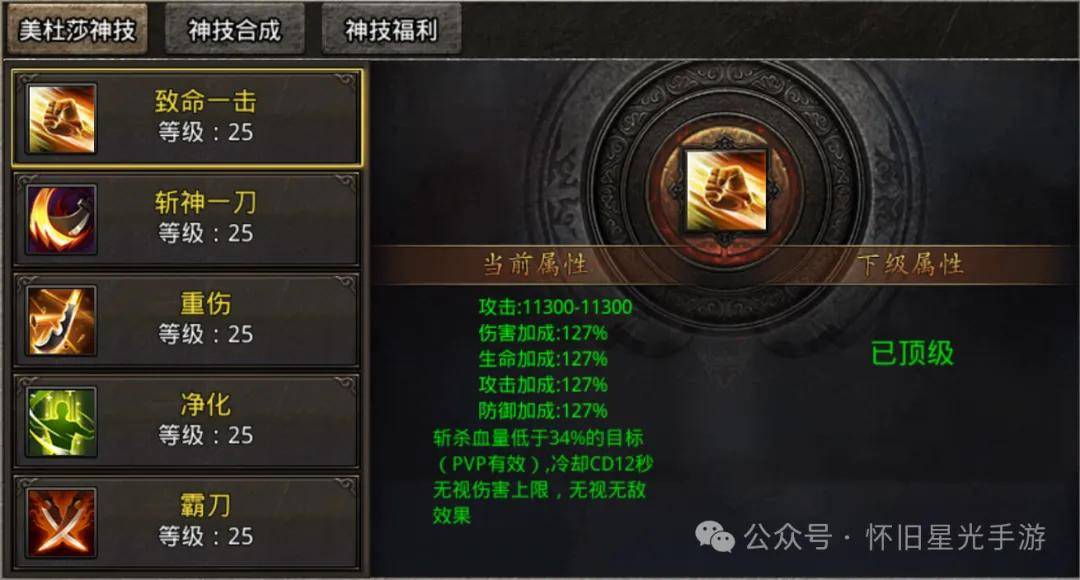Click the 重伤 sword skill icon
Image resolution: width=1080 pixels, height=580 pixels.
[x=61, y=321]
